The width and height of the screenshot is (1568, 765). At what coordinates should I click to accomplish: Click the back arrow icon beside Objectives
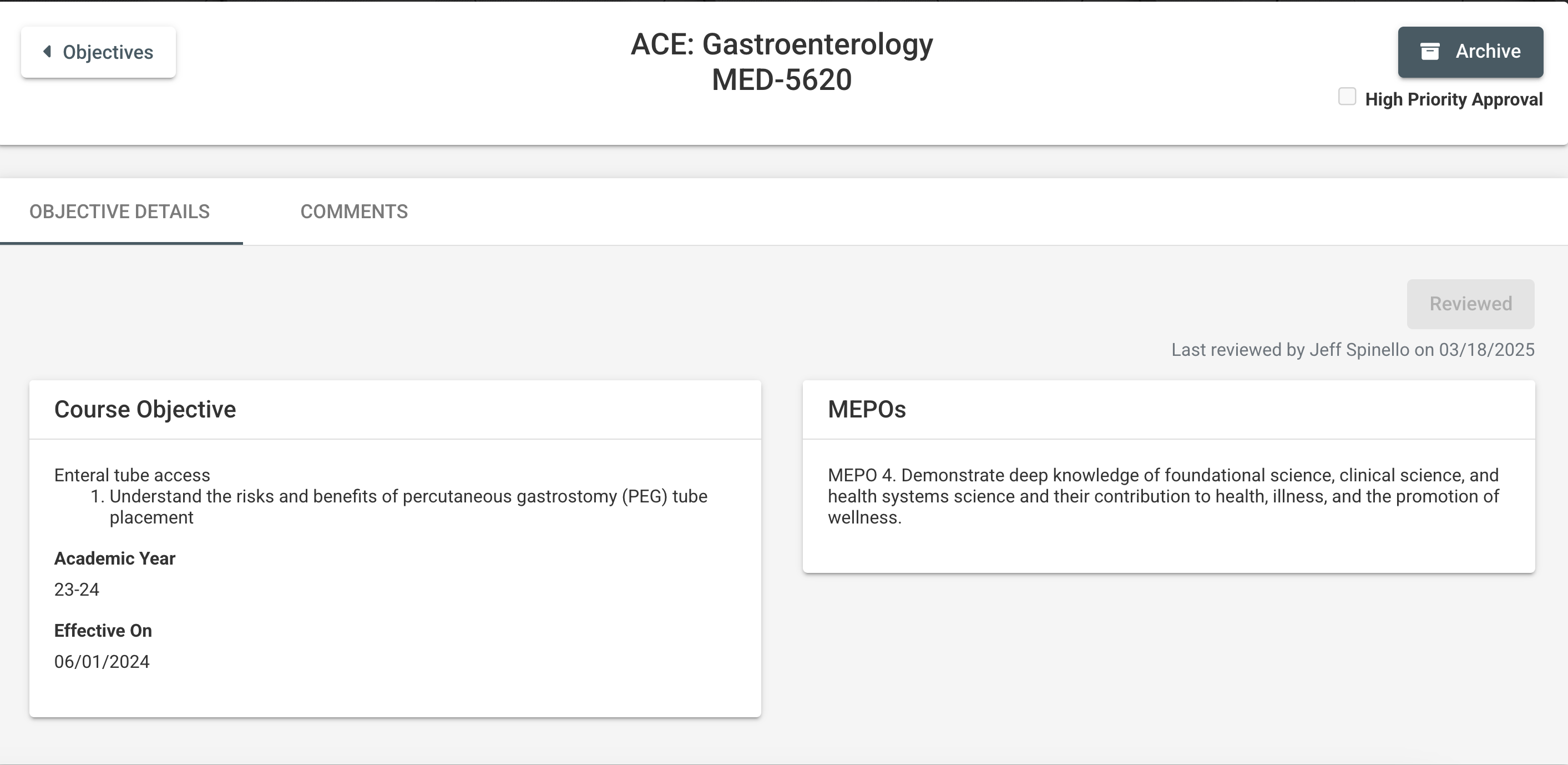[x=47, y=52]
